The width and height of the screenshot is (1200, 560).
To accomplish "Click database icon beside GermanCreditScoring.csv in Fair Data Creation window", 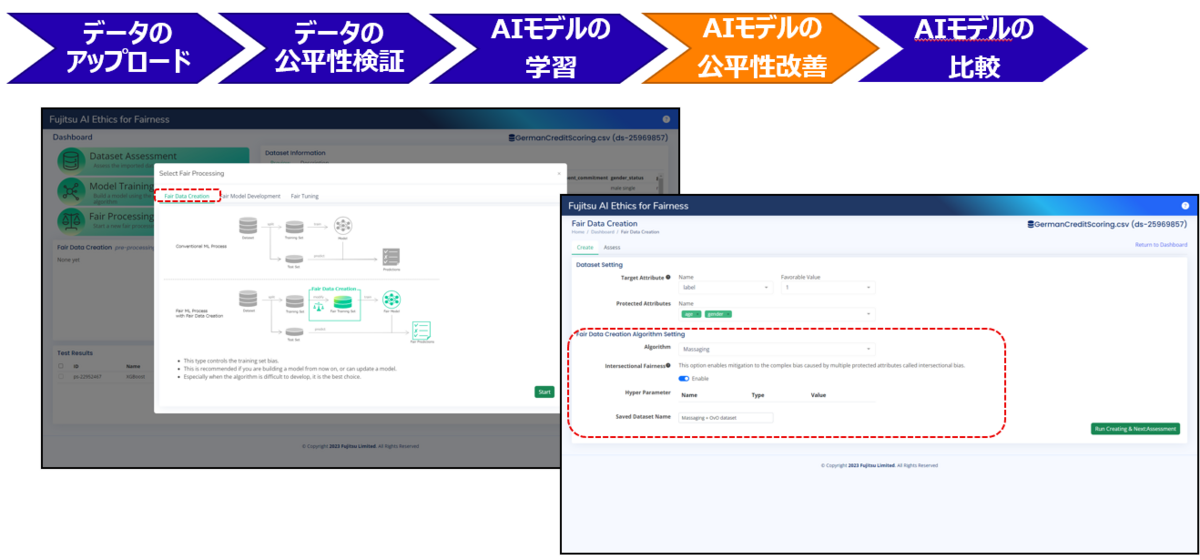I will pyautogui.click(x=1031, y=226).
